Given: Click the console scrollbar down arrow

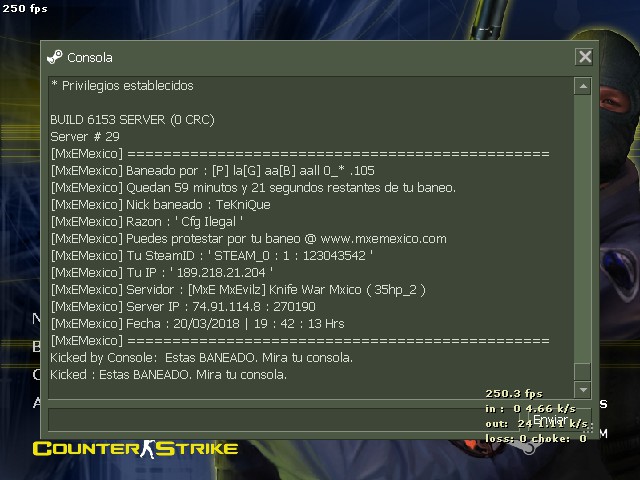Looking at the screenshot, I should pyautogui.click(x=583, y=390).
